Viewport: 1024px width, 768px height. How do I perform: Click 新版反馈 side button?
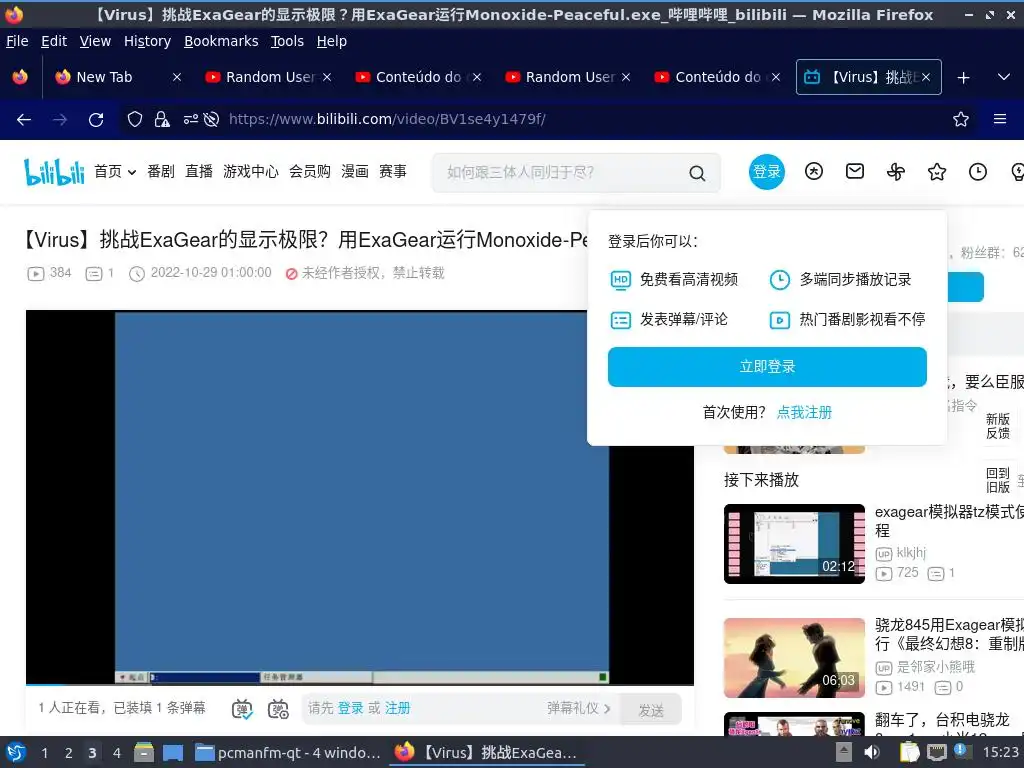[x=998, y=426]
